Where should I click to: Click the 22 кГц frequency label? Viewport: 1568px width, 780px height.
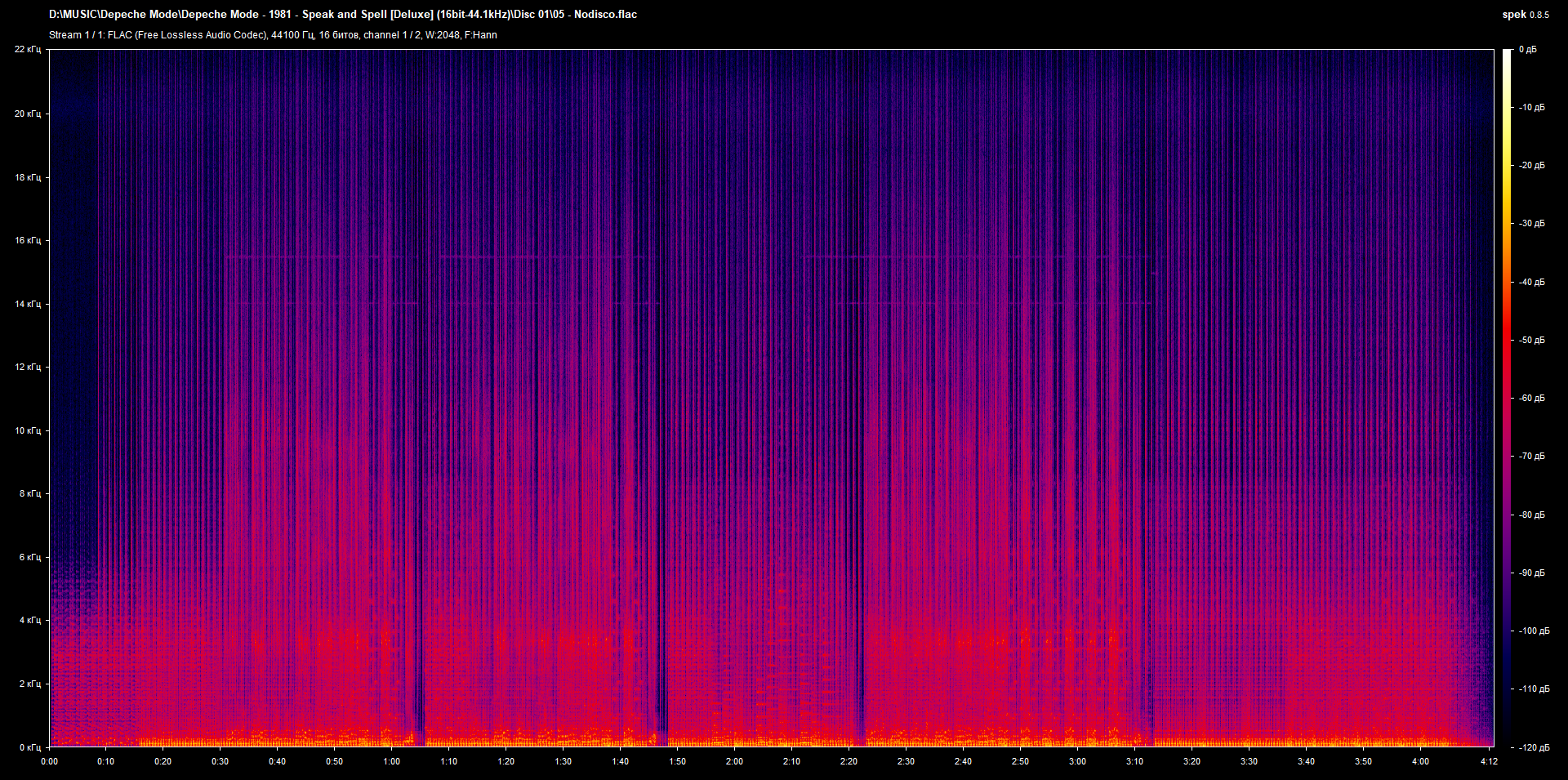coord(27,50)
